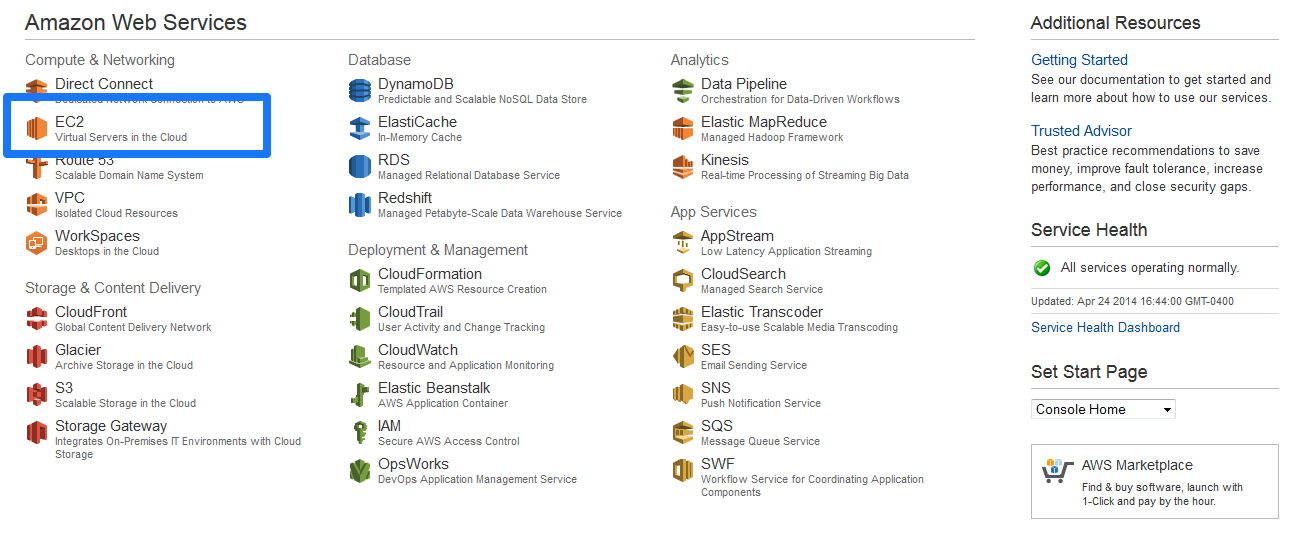Click the SES email icon
The height and width of the screenshot is (560, 1297).
pos(683,357)
